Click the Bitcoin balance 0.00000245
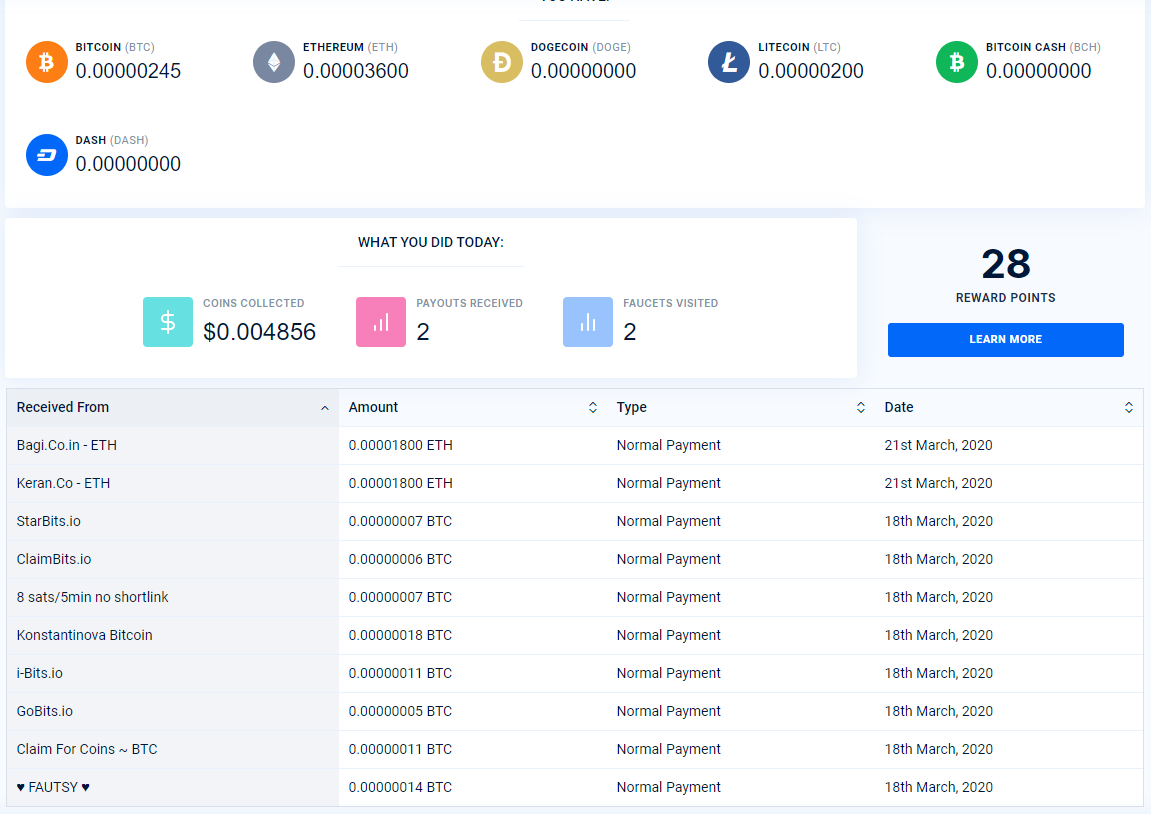Screen dimensions: 1151x814 (128, 71)
